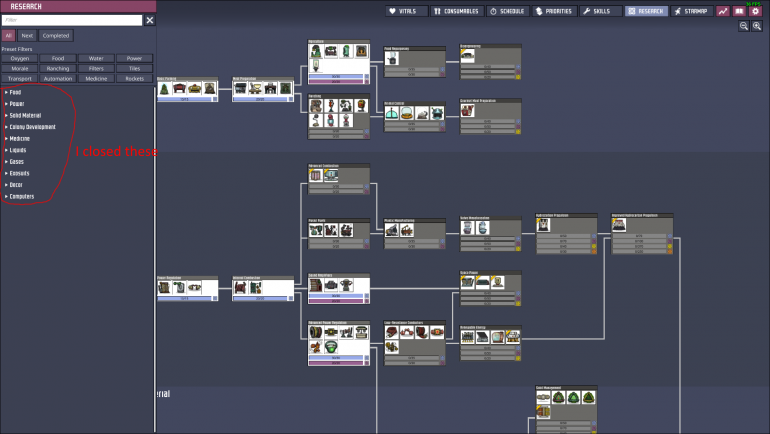This screenshot has width=770, height=434.
Task: Click the first icon in Agriculture node
Action: pyautogui.click(x=316, y=51)
